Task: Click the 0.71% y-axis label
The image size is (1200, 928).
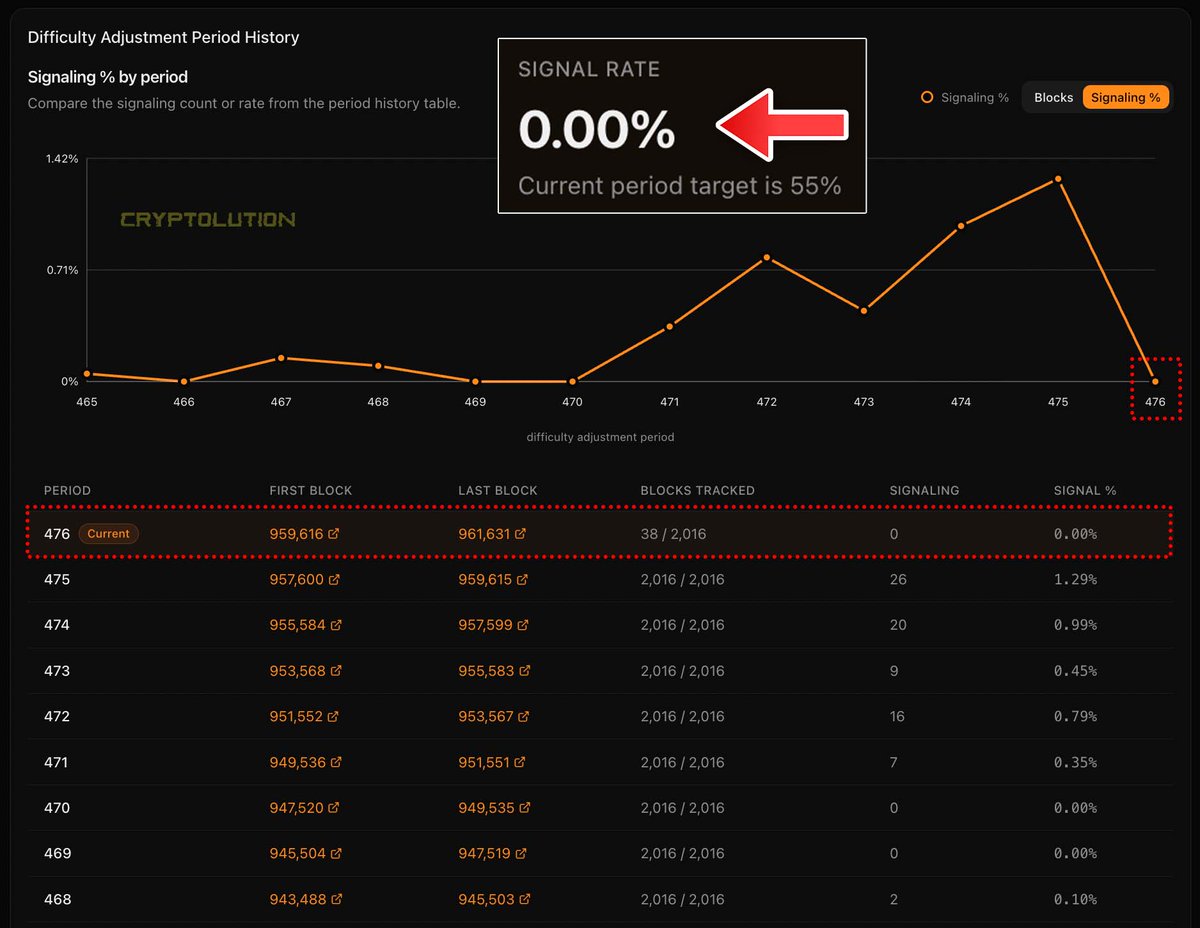Action: 62,270
